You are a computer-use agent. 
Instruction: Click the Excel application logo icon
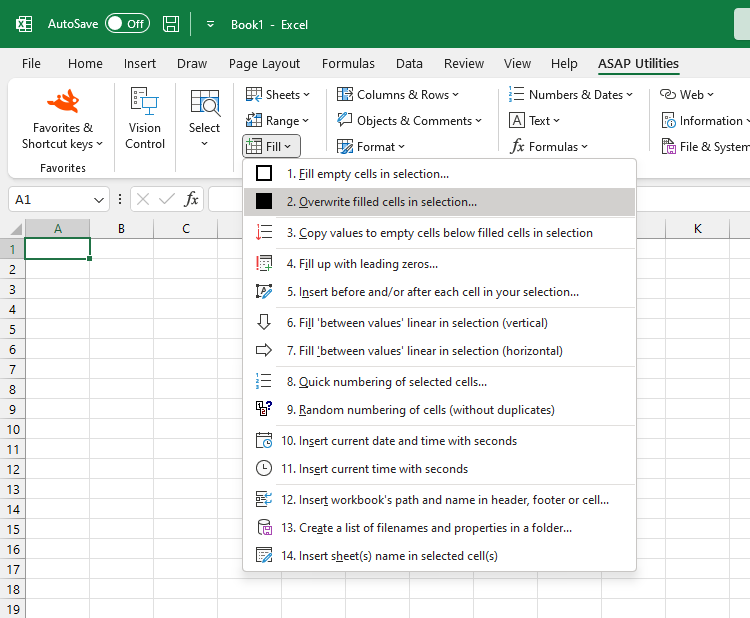(x=24, y=24)
